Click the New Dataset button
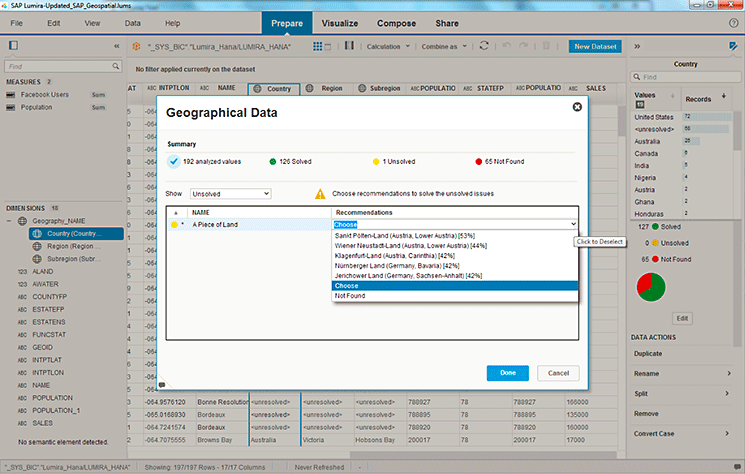Viewport: 745px width, 474px height. point(596,46)
